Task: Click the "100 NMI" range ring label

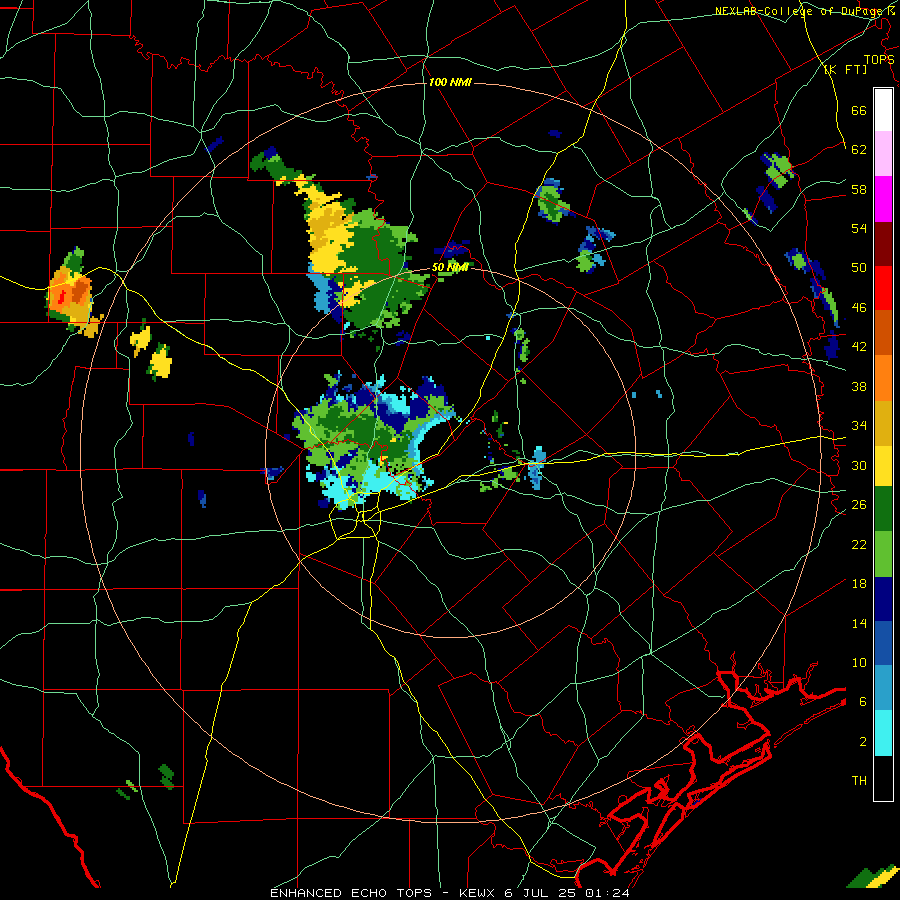Action: click(x=450, y=83)
